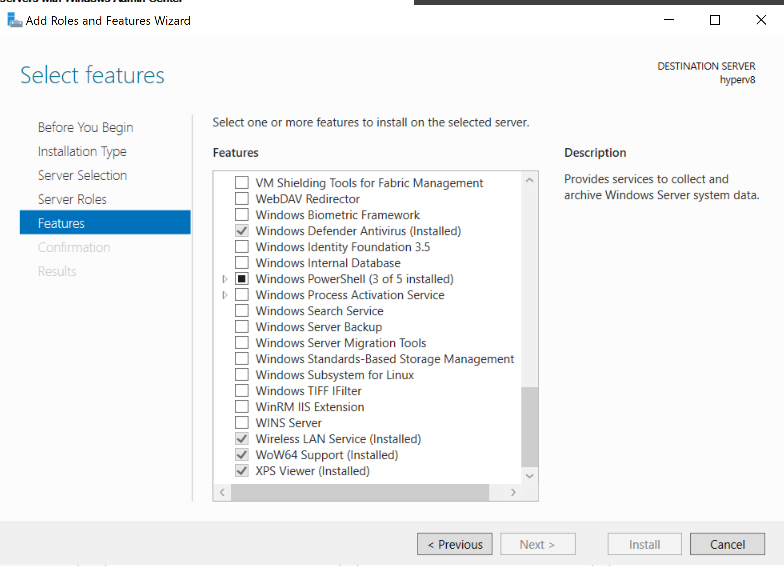Click the Wireless LAN Service checkbox
Viewport: 784px width, 566px height.
(242, 438)
